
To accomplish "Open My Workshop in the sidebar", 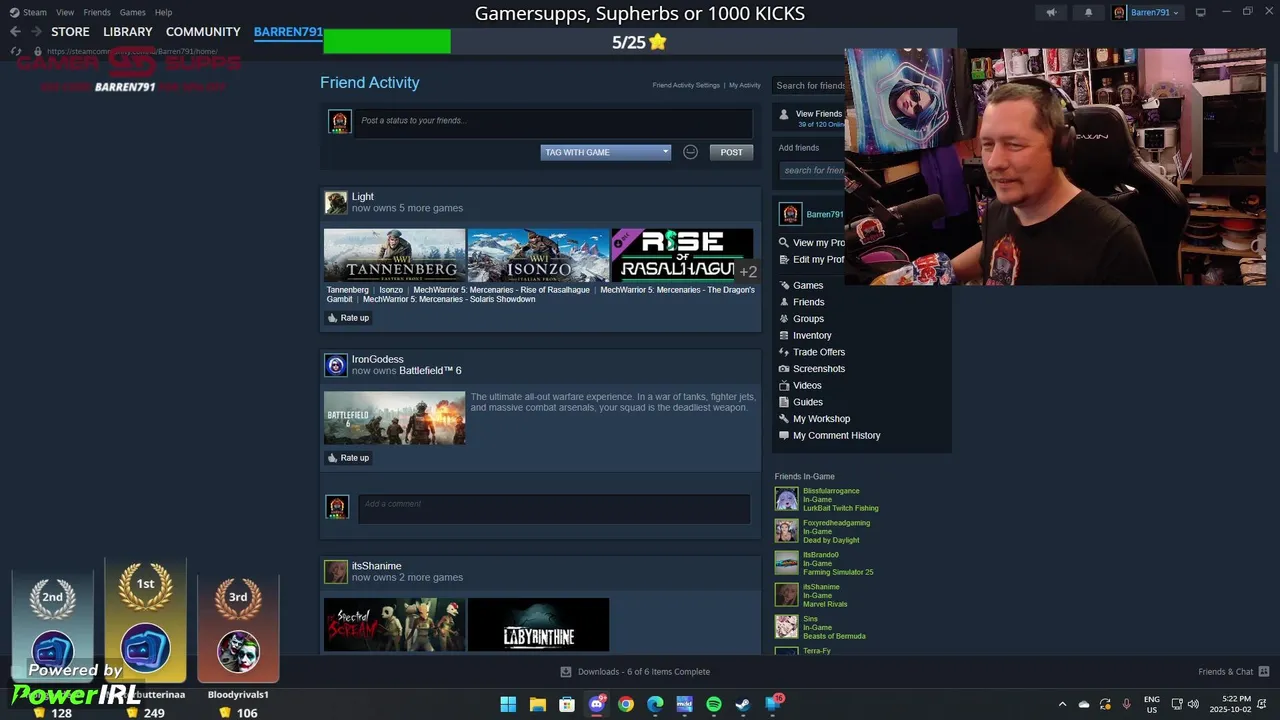I will click(821, 419).
